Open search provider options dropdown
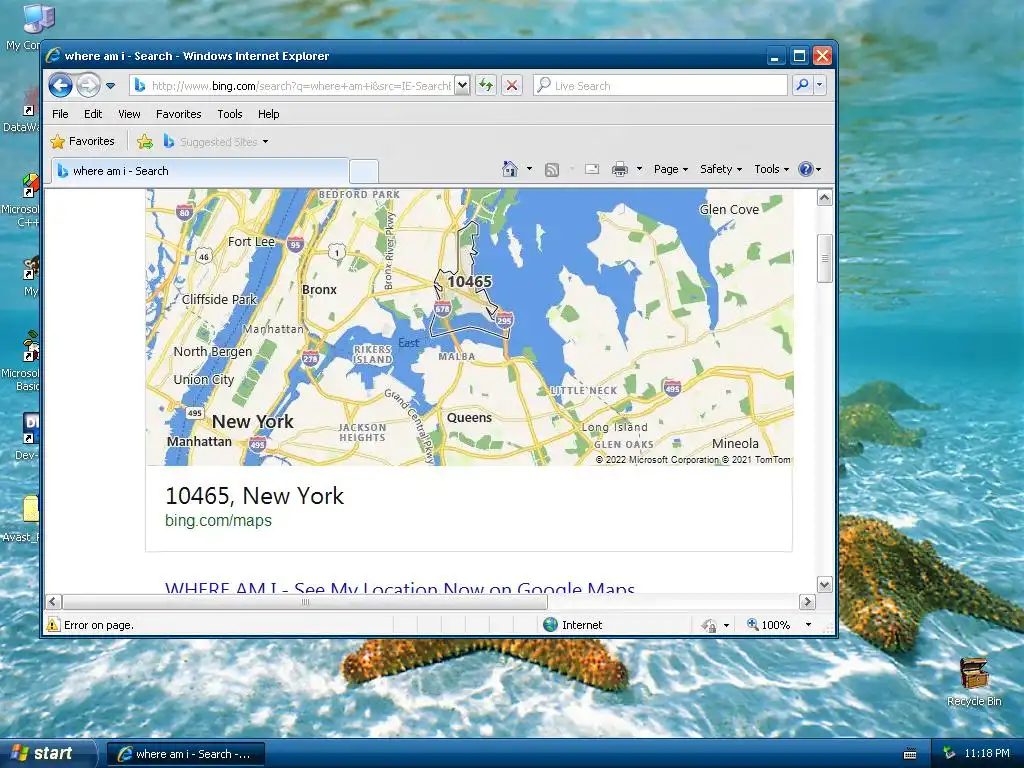The height and width of the screenshot is (768, 1024). tap(820, 86)
